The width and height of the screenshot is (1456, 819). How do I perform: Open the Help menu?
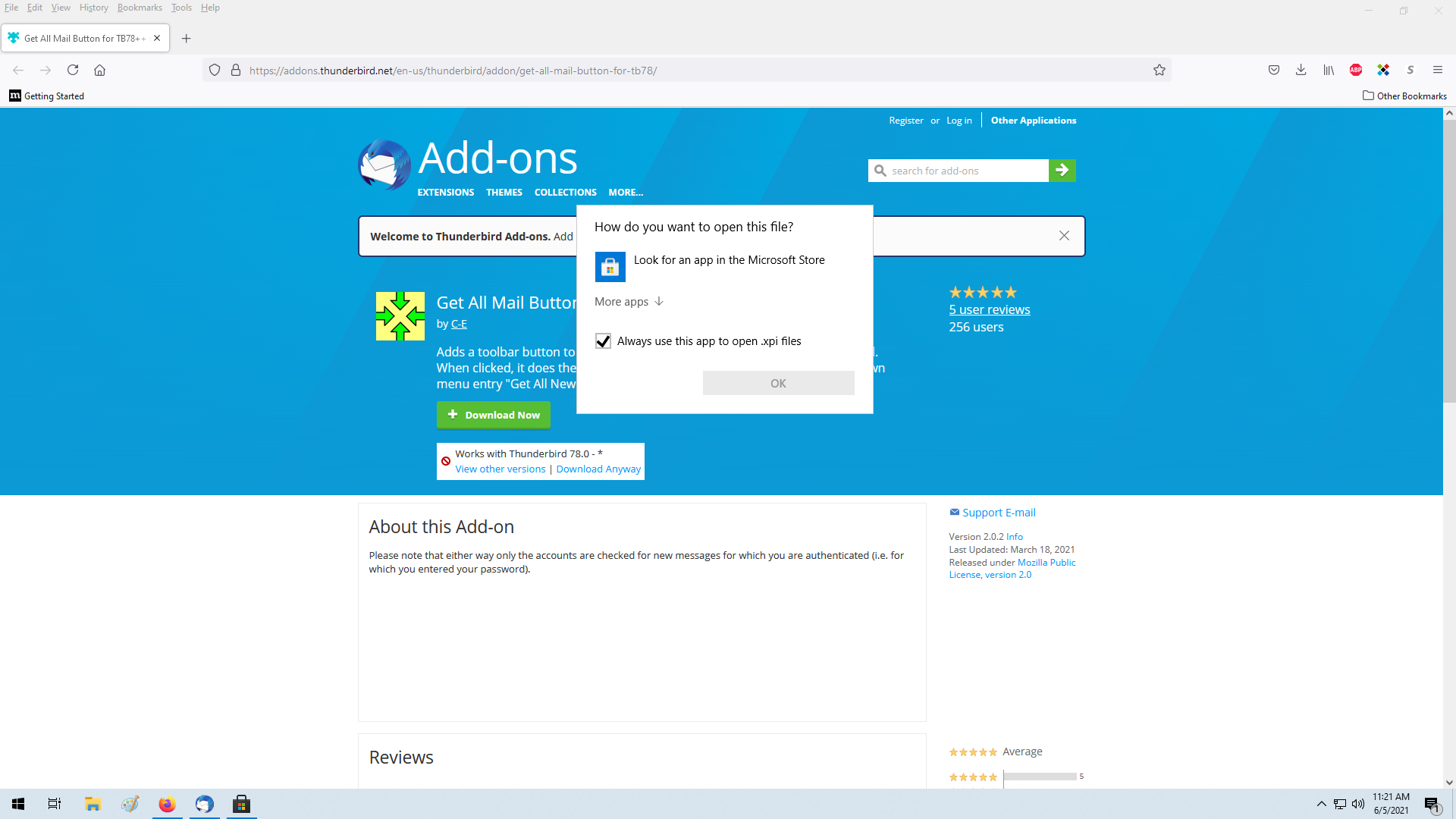[210, 8]
